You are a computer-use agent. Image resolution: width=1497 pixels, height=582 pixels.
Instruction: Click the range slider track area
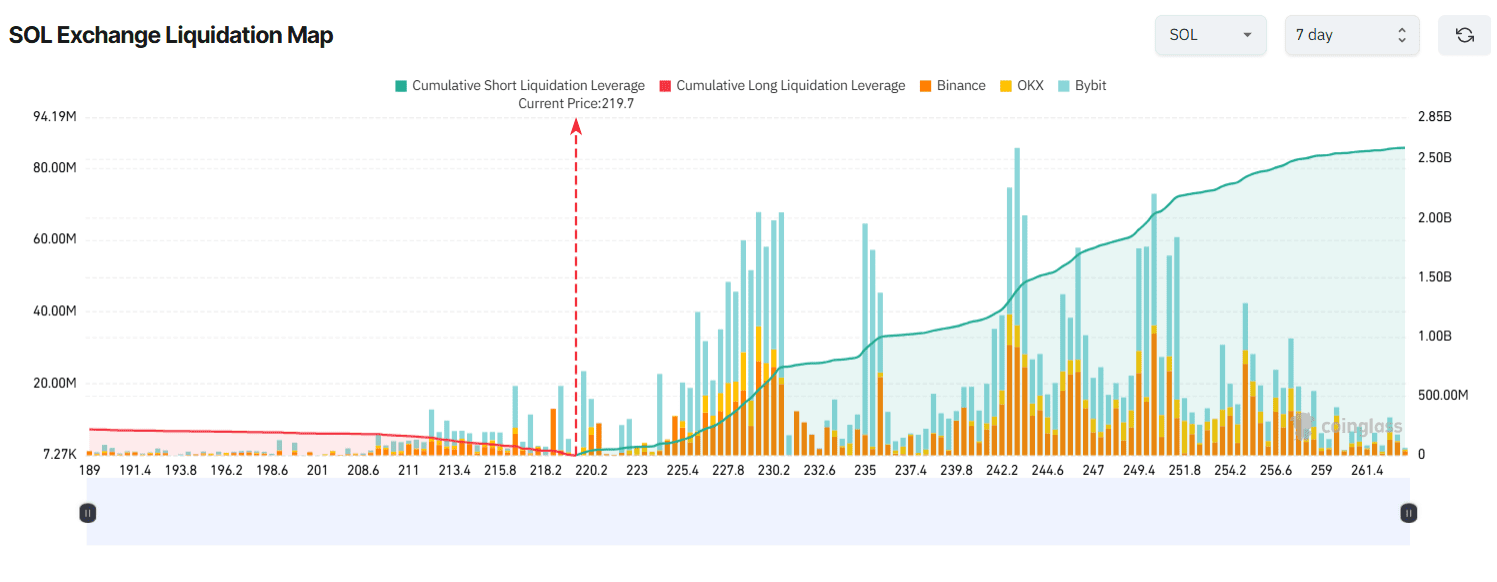coord(748,512)
